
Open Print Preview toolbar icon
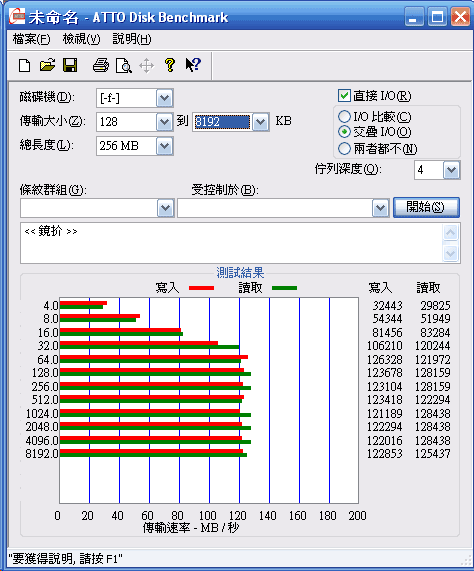[x=124, y=66]
